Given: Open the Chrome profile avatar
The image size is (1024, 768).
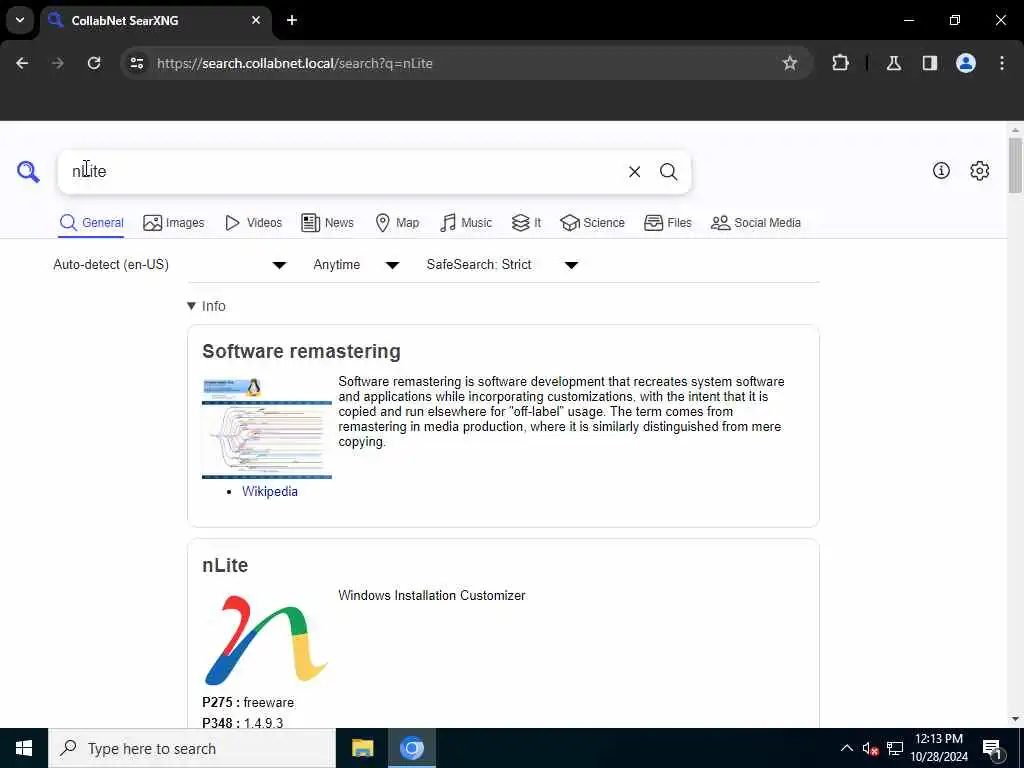Looking at the screenshot, I should pos(965,63).
